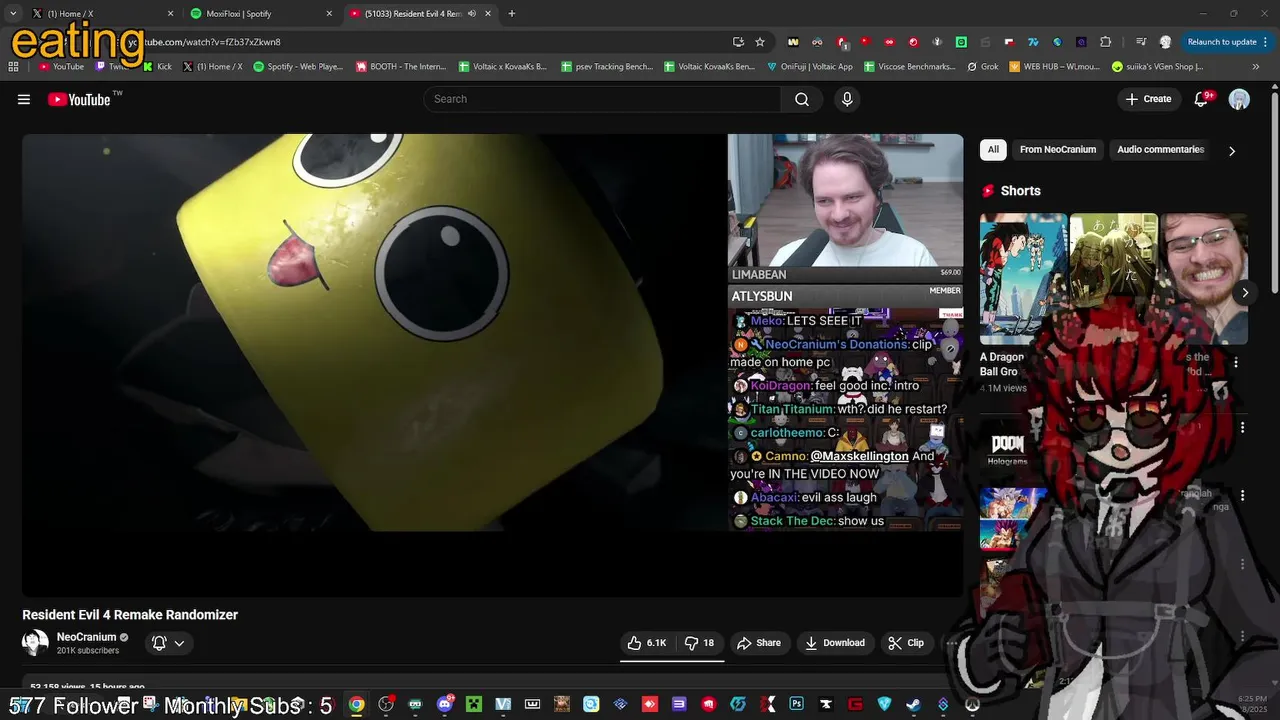1280x720 pixels.
Task: Open the A Dragon Ball short thumbnail
Action: [1023, 279]
